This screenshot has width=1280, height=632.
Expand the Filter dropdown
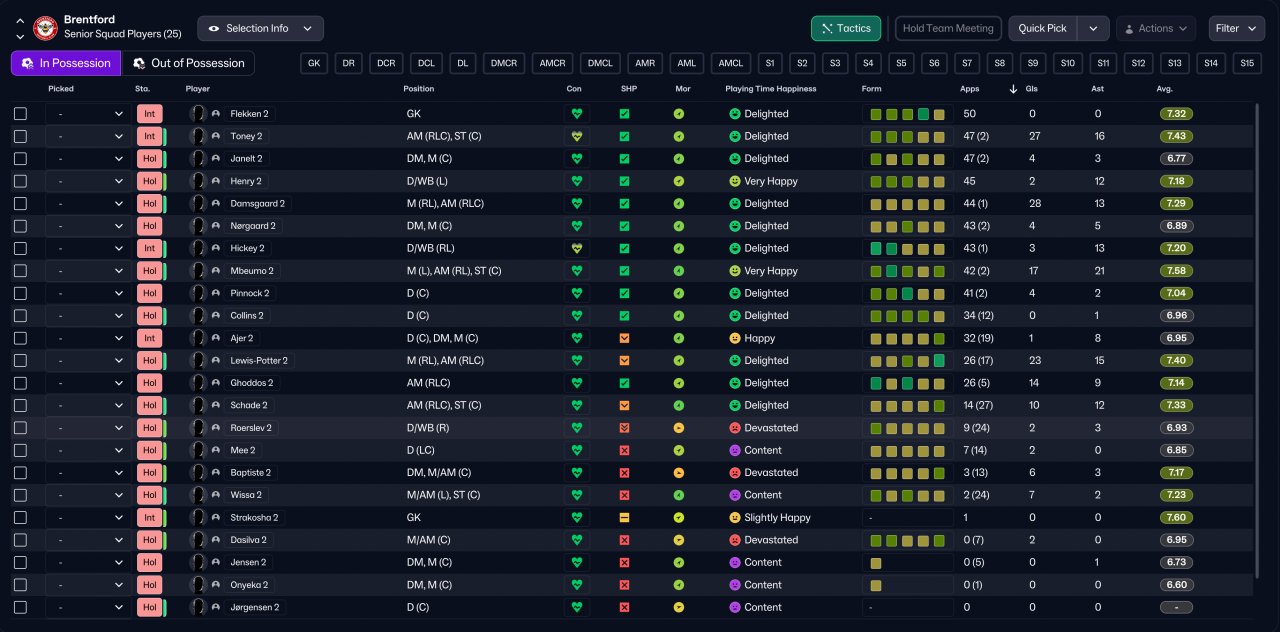(x=1236, y=28)
